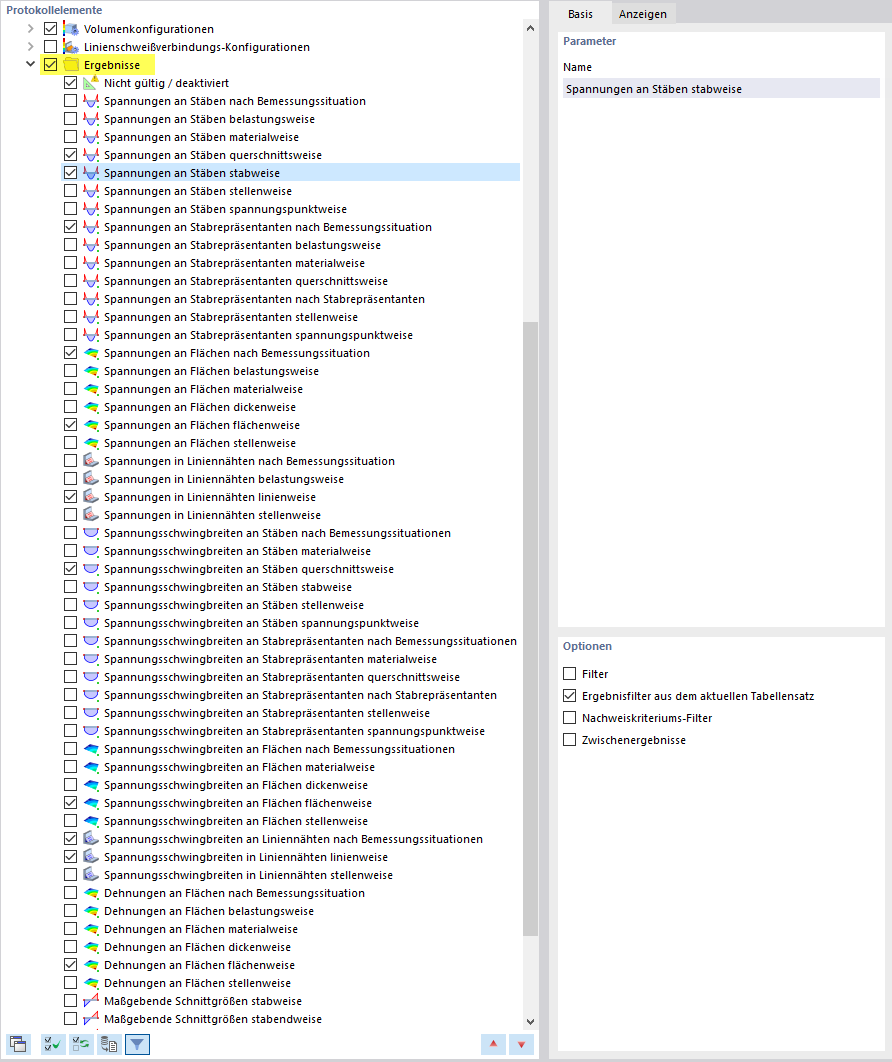Check the Linienschweißverbindungs-Konfigurationen checkbox
Viewport: 892px width, 1062px height.
tap(50, 47)
